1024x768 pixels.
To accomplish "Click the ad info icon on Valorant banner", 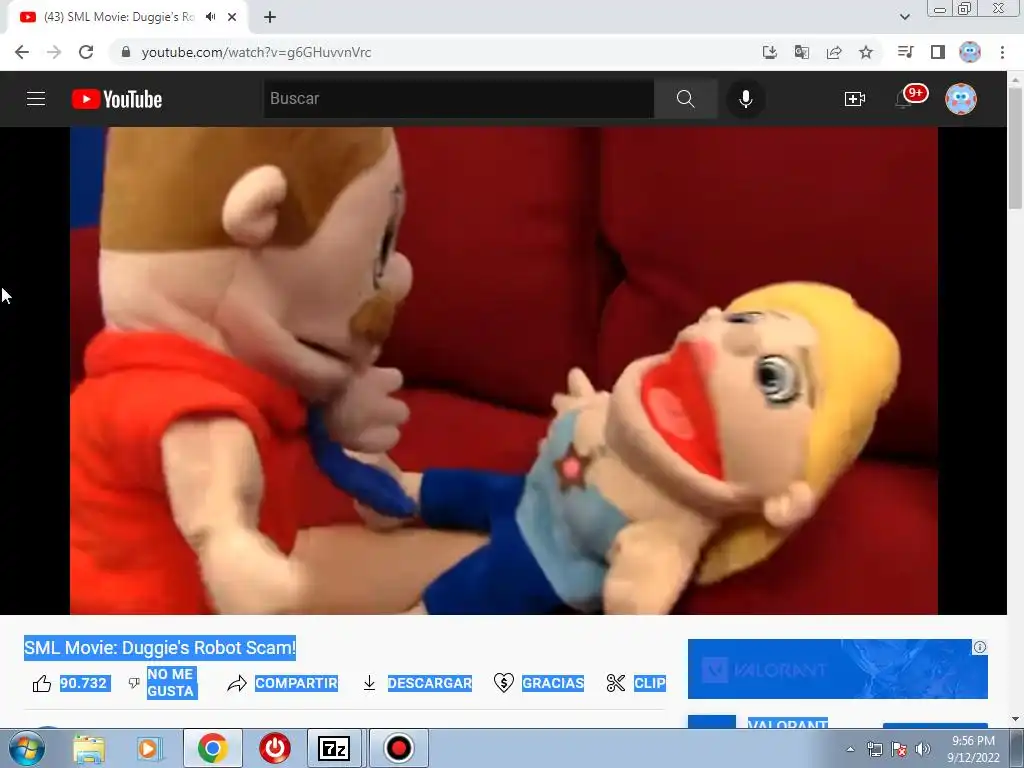I will point(980,647).
